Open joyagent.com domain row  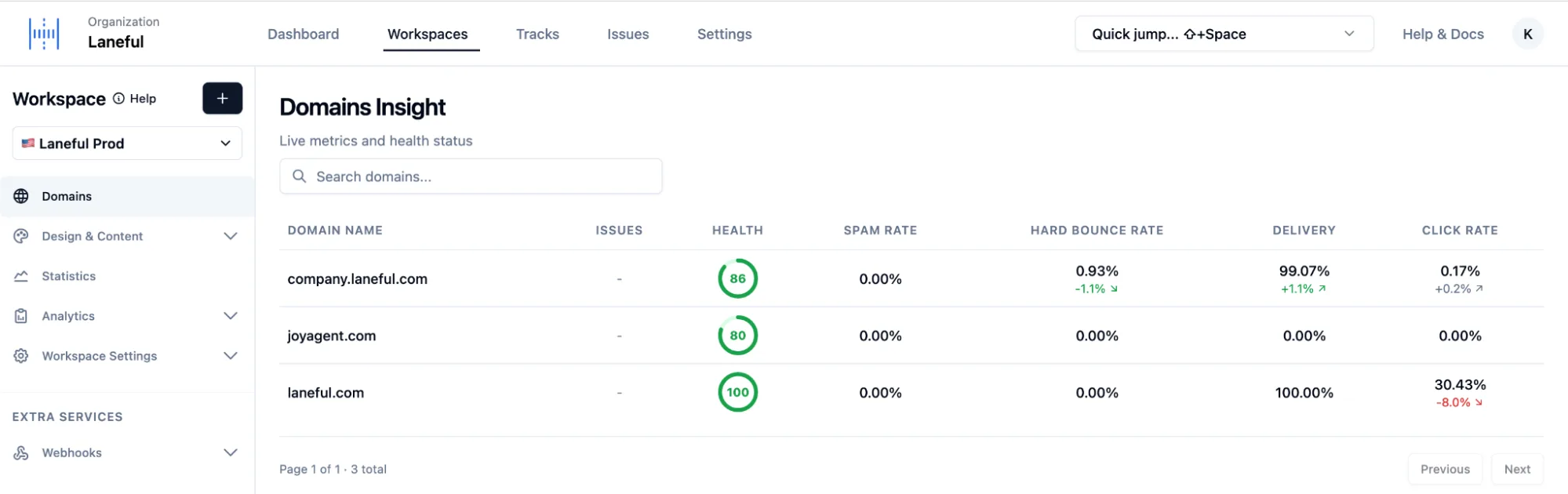coord(911,336)
